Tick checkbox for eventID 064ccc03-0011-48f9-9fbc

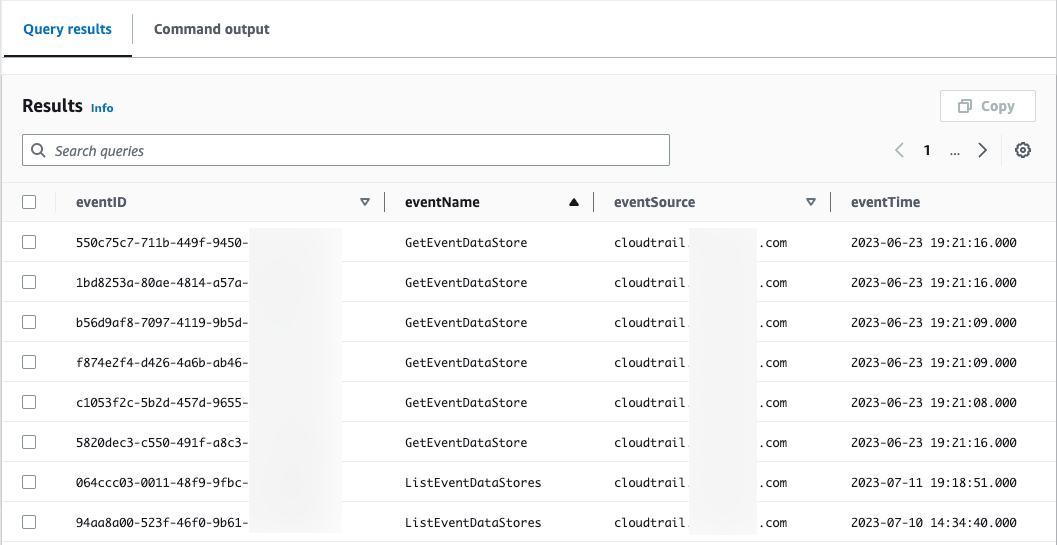29,482
